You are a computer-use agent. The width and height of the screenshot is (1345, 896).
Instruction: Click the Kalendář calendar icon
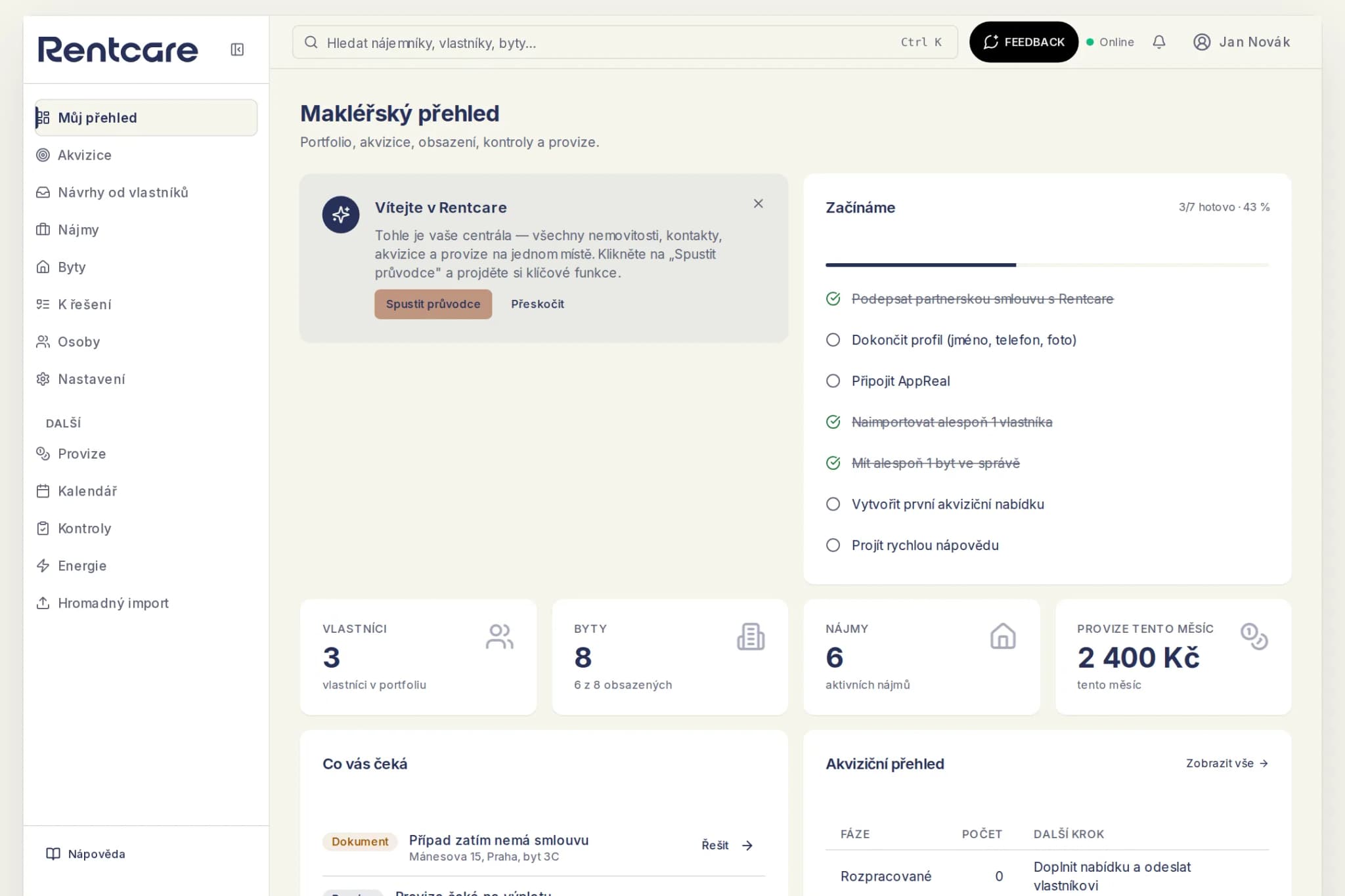(x=43, y=491)
